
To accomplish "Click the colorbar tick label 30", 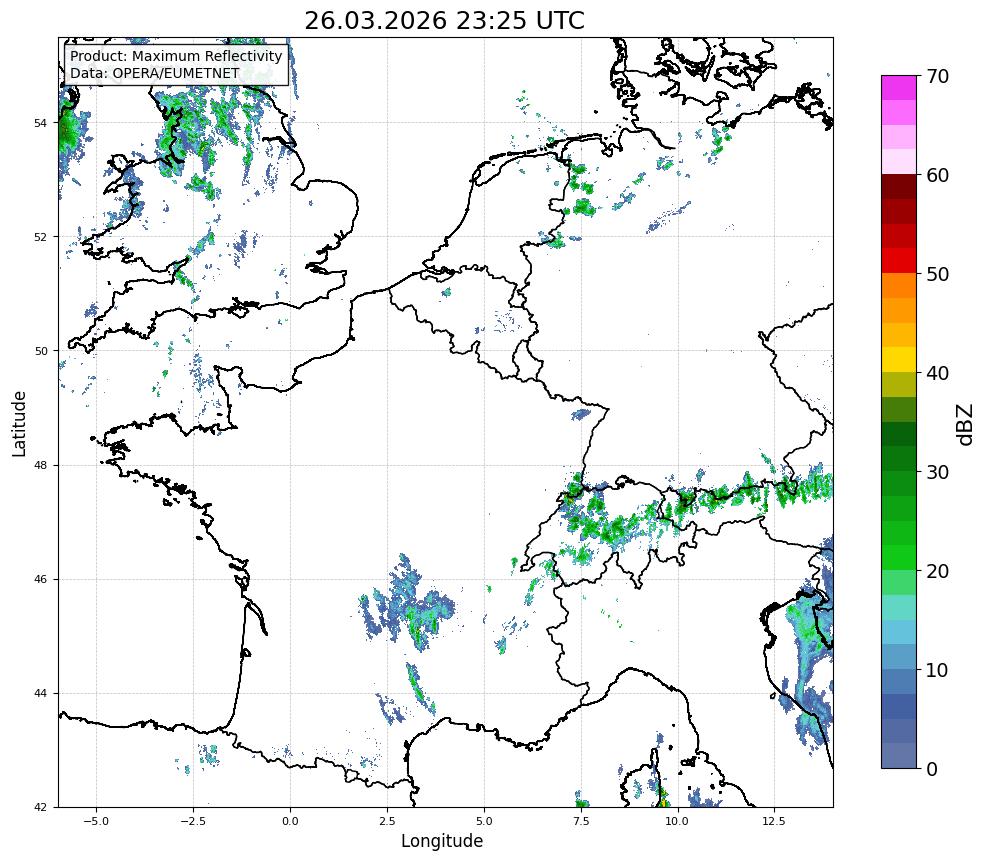I will point(937,472).
